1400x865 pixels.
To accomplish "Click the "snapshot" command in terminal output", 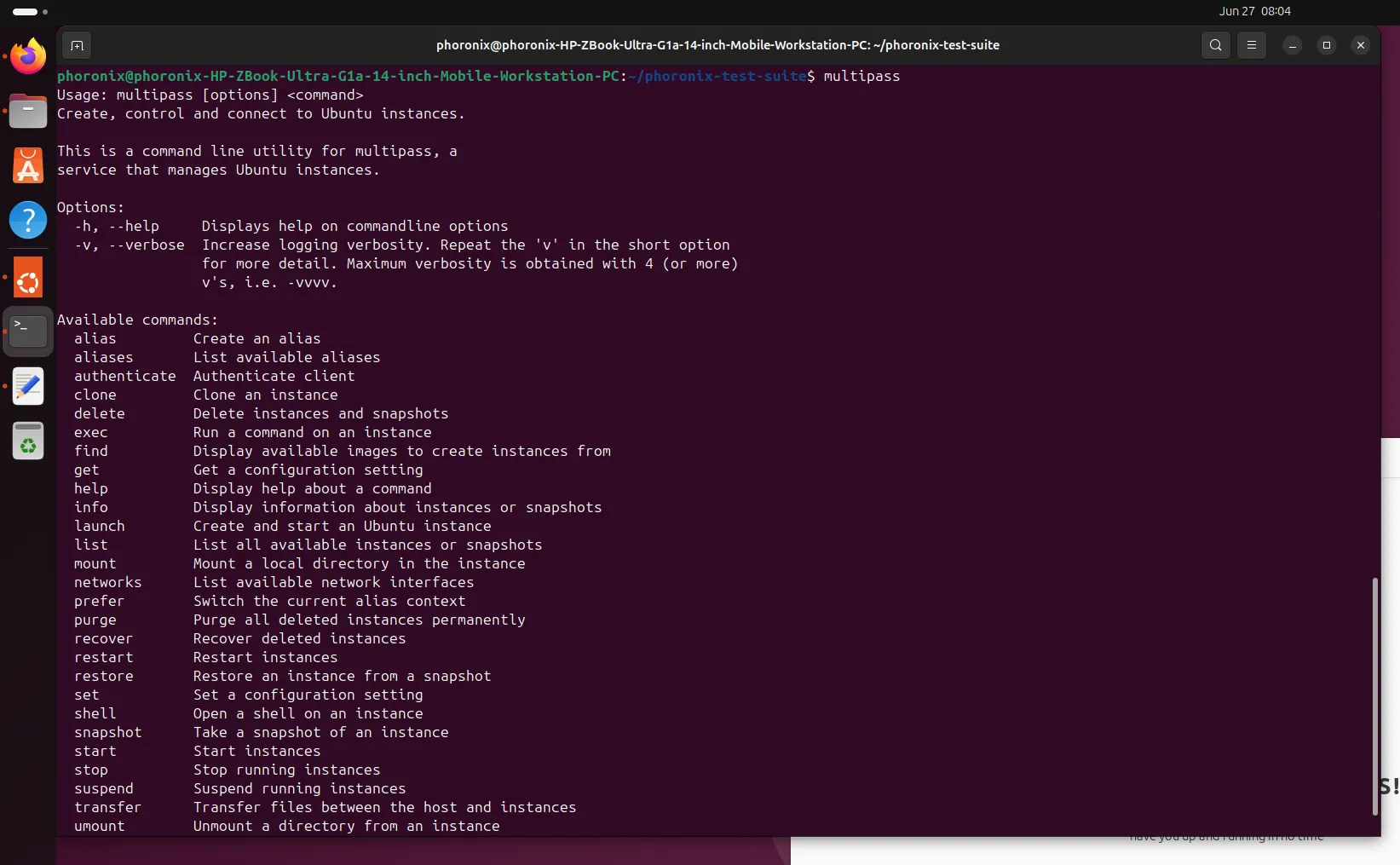I will [108, 733].
